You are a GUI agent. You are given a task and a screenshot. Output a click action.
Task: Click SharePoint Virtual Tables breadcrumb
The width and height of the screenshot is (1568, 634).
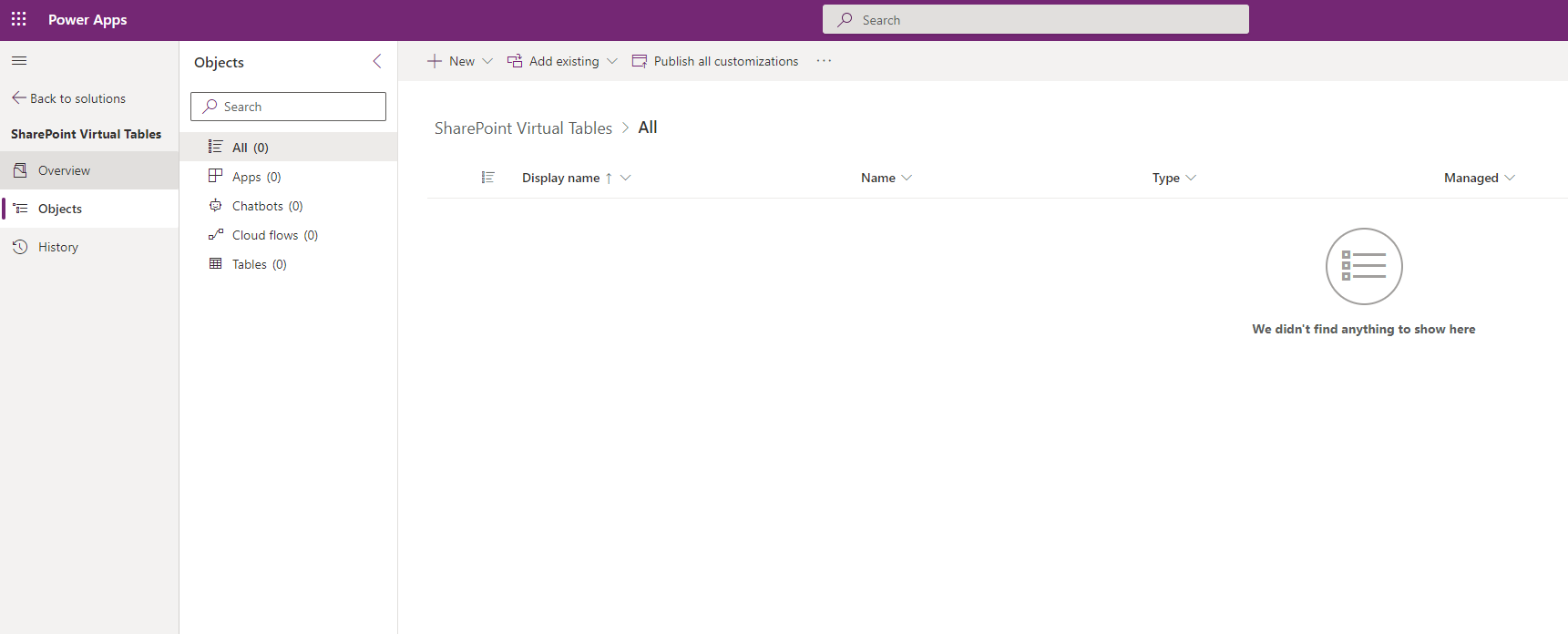coord(523,128)
